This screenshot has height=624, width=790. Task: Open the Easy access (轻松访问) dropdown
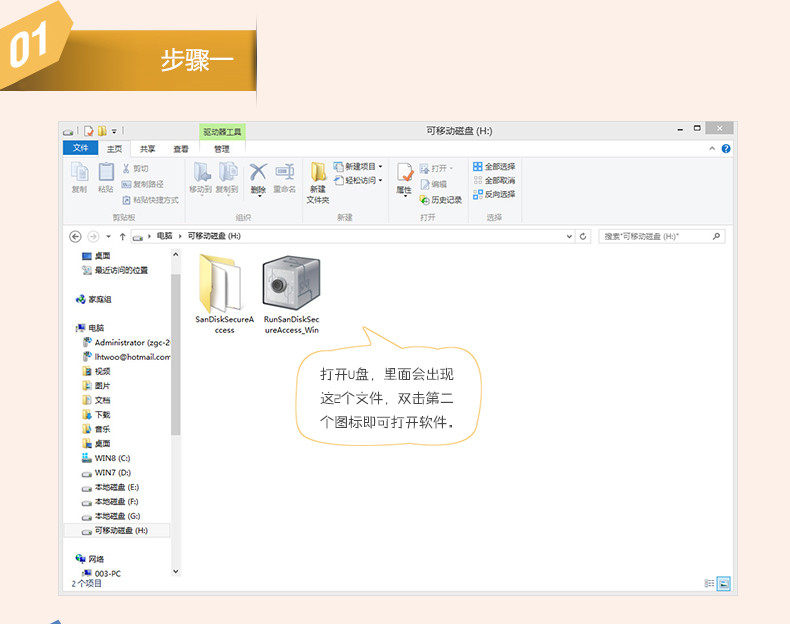(x=358, y=180)
